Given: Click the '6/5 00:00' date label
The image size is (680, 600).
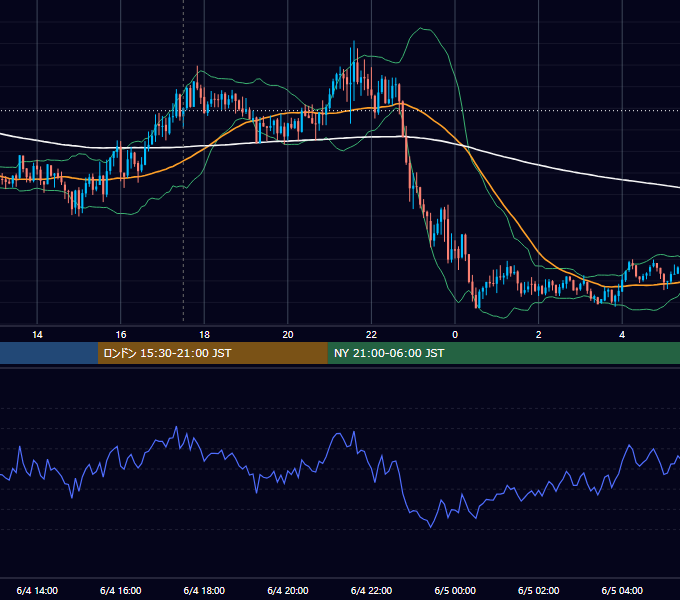Looking at the screenshot, I should 455,590.
